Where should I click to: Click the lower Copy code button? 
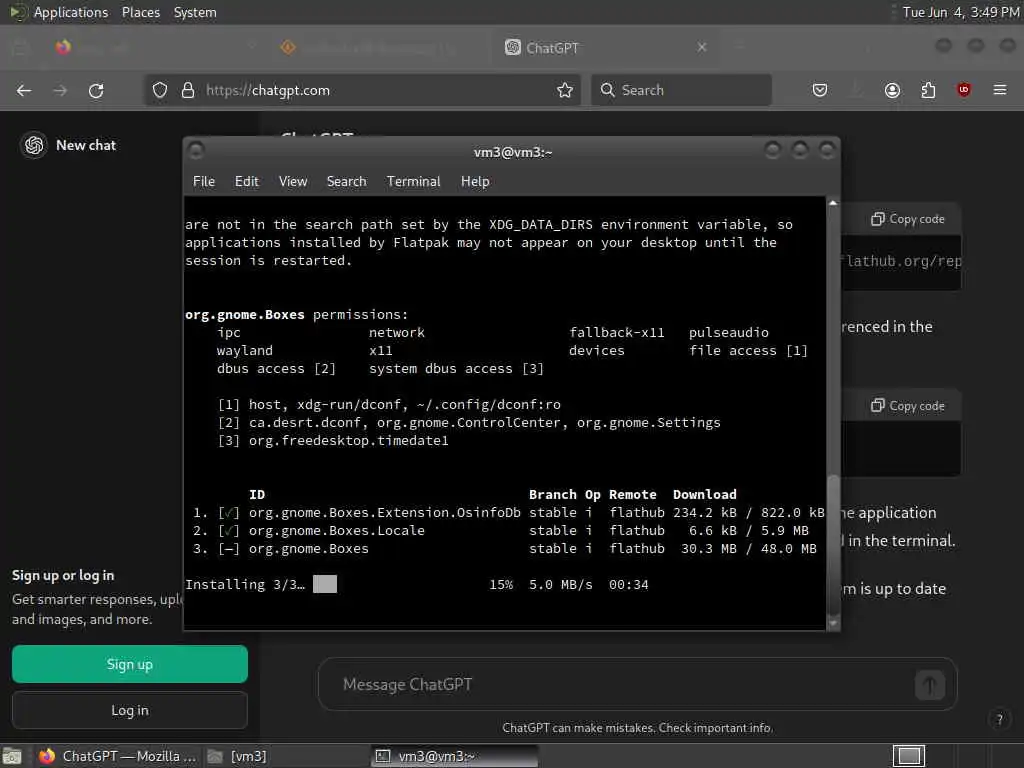[x=908, y=406]
